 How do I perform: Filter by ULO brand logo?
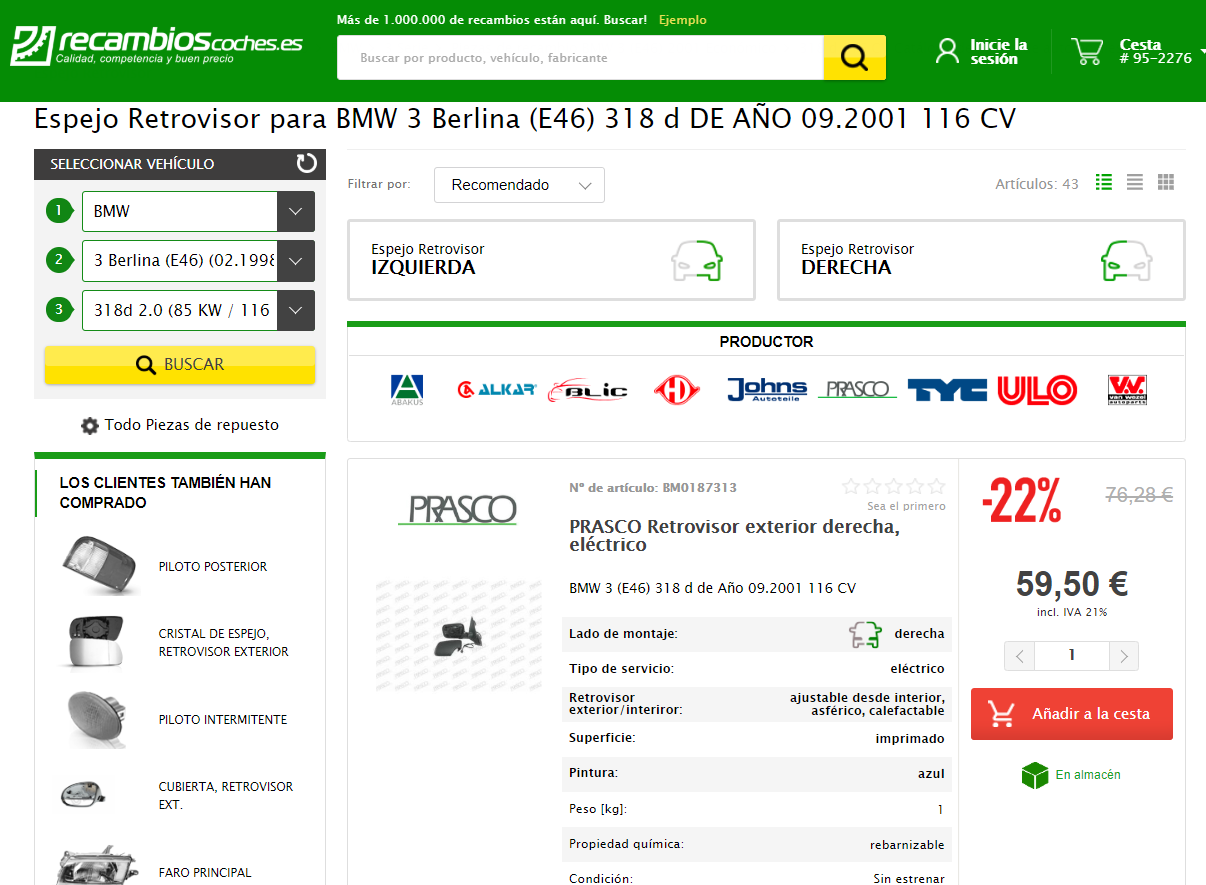[x=1037, y=389]
